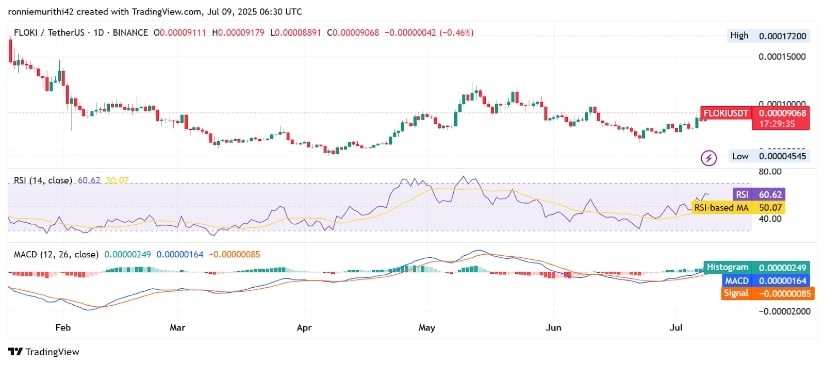Click the Feb label on time axis

pos(62,328)
